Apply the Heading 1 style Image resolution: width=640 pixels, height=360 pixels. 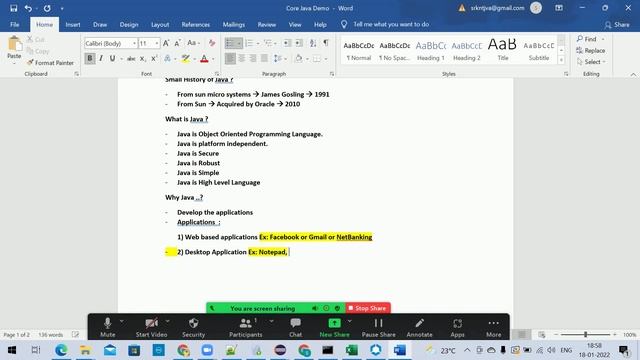click(431, 51)
